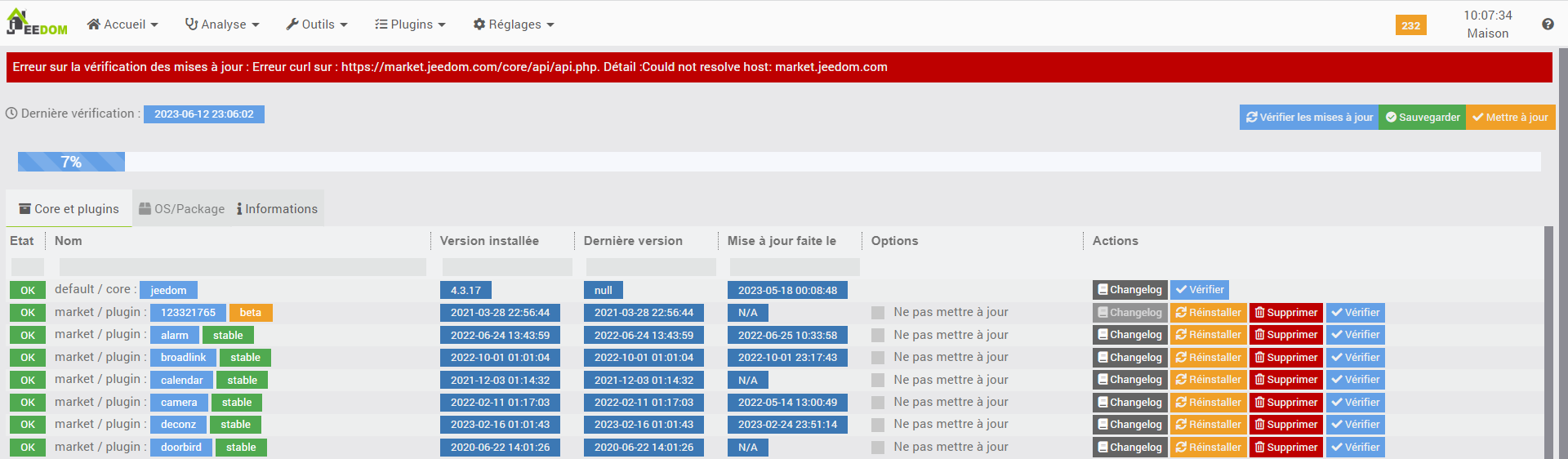Image resolution: width=1568 pixels, height=459 pixels.
Task: Click the null latest version label
Action: point(604,290)
